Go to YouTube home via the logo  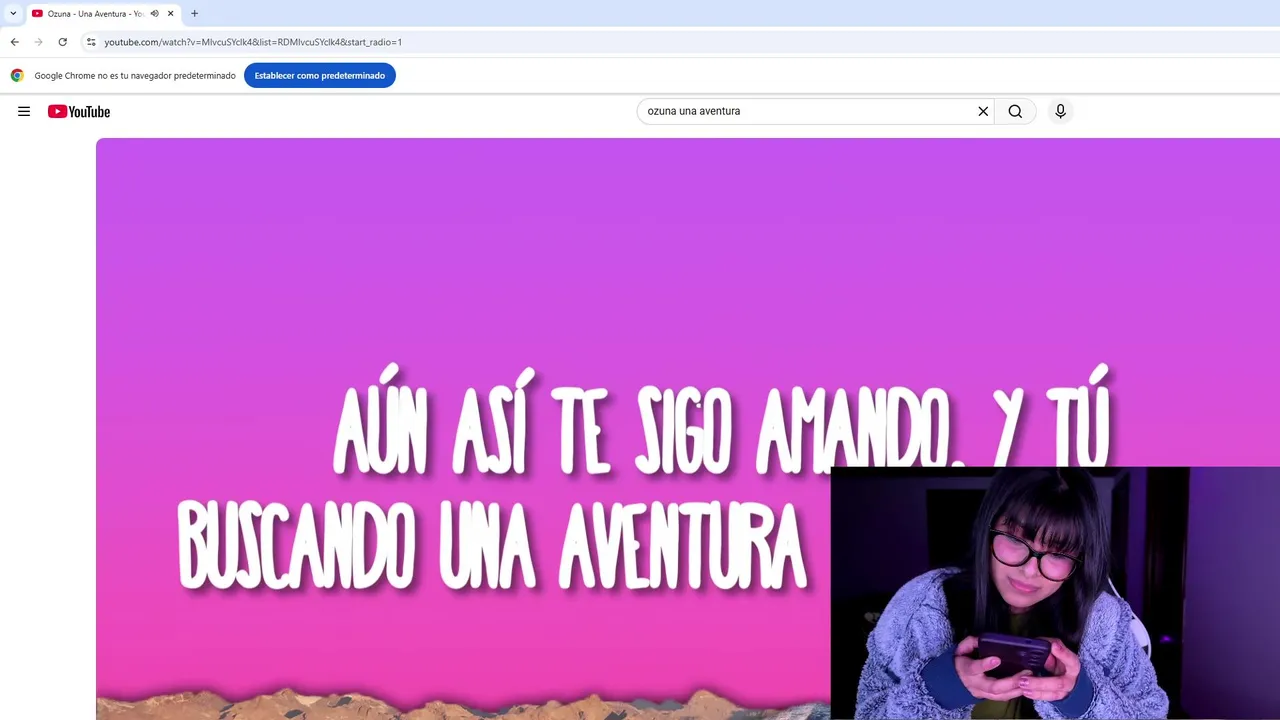point(79,111)
